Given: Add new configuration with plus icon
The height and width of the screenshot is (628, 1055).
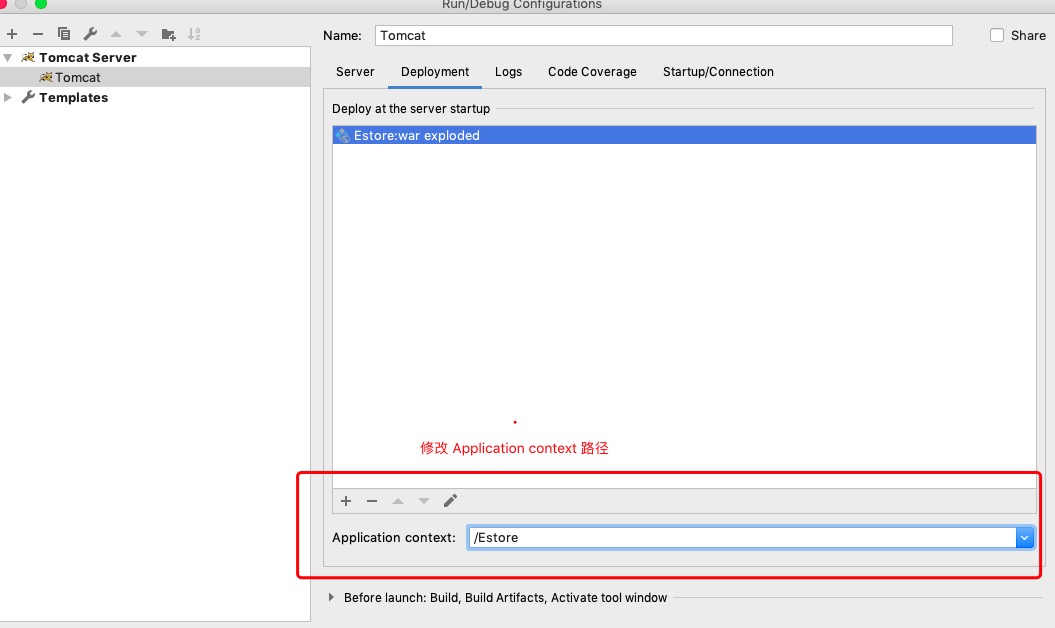Looking at the screenshot, I should click(x=12, y=34).
